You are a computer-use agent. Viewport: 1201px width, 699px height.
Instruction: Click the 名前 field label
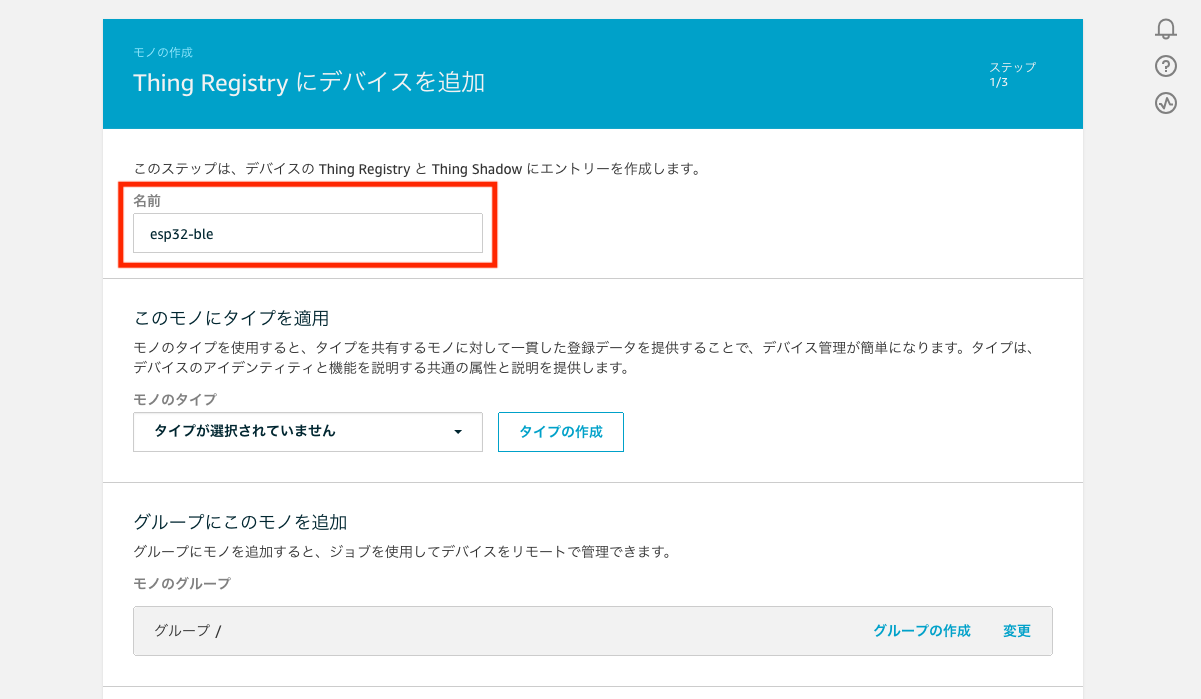click(147, 201)
